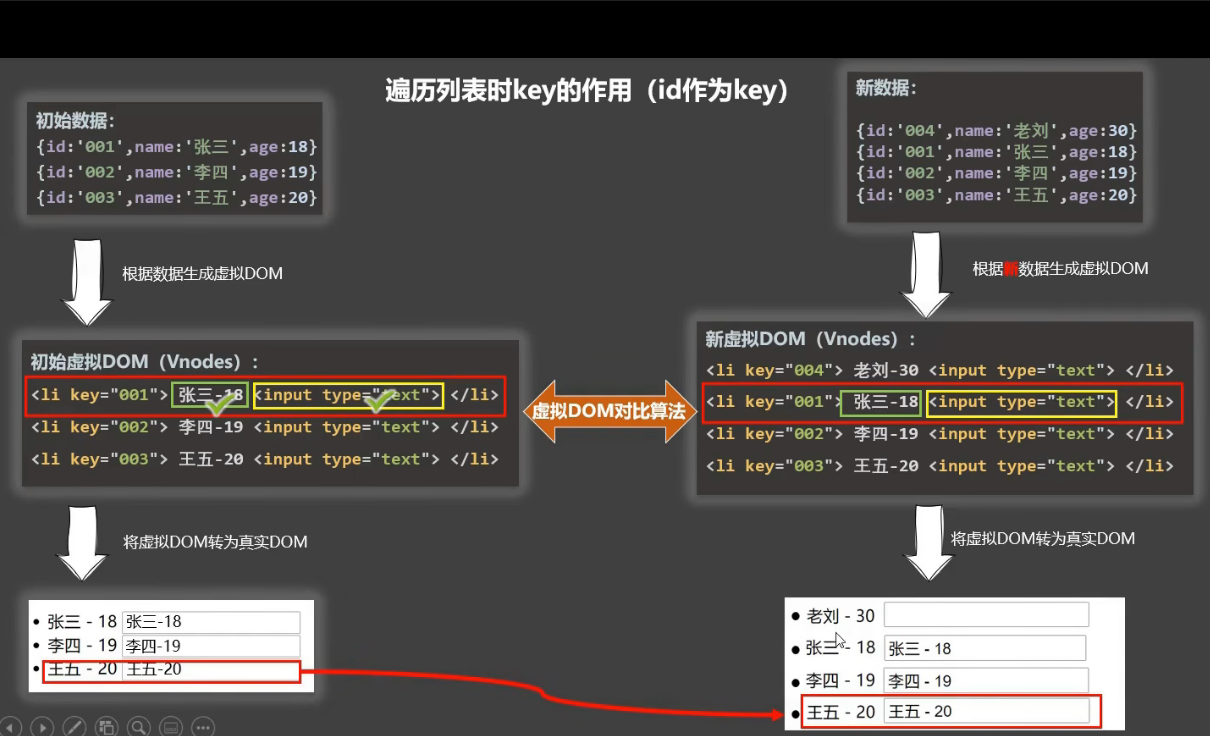Click li key="002" line in 新虚拟DOM
This screenshot has width=1210, height=736.
pos(940,434)
